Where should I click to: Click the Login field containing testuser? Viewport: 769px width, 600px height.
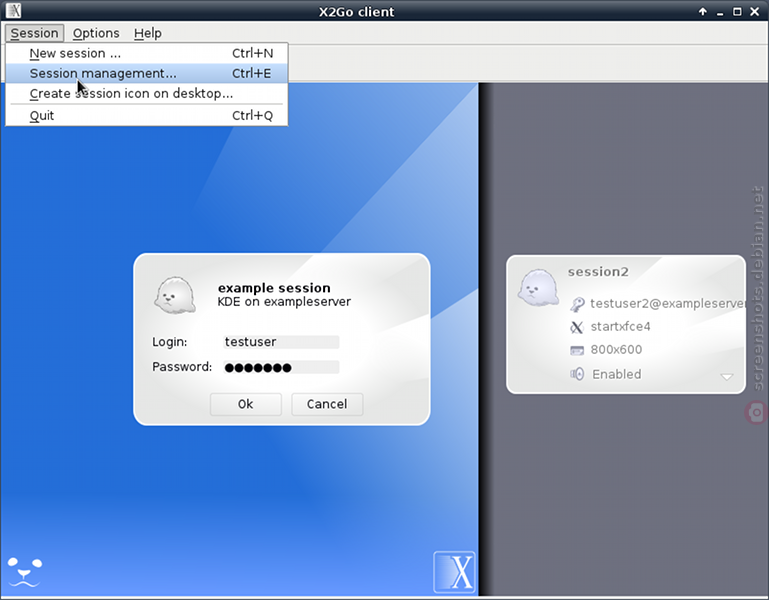(x=281, y=342)
